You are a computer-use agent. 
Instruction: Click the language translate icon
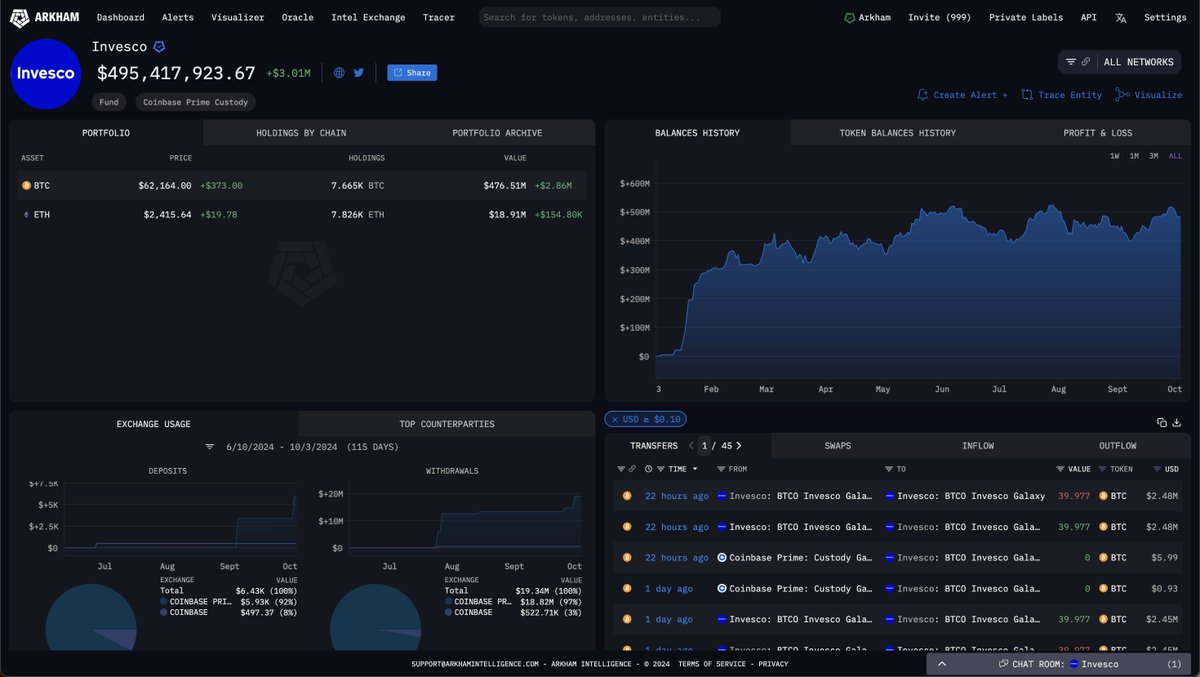click(1120, 18)
